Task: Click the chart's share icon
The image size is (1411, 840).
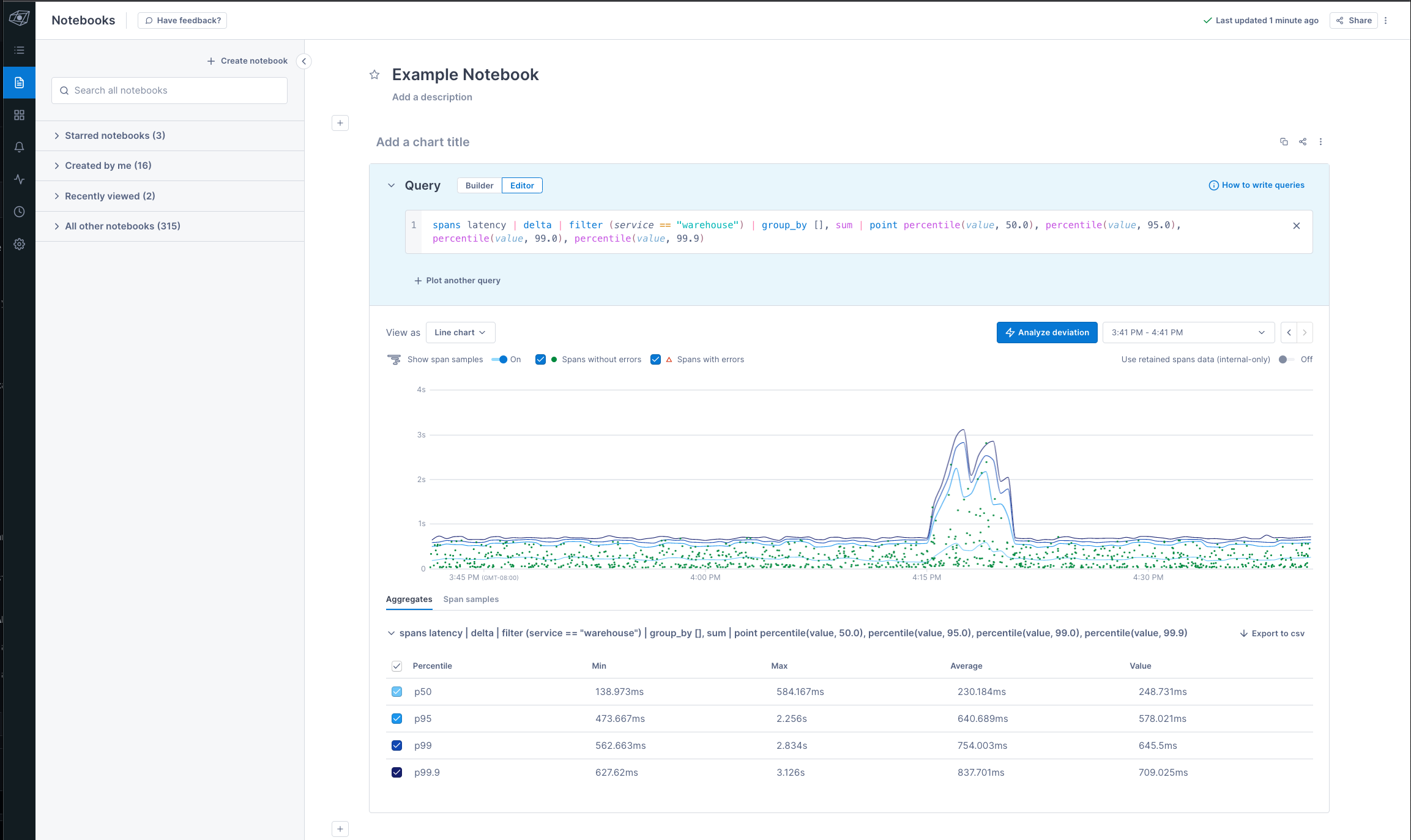Action: tap(1303, 142)
